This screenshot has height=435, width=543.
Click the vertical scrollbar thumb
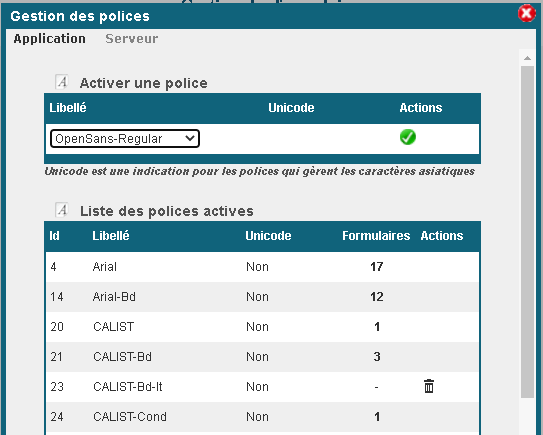(x=527, y=231)
